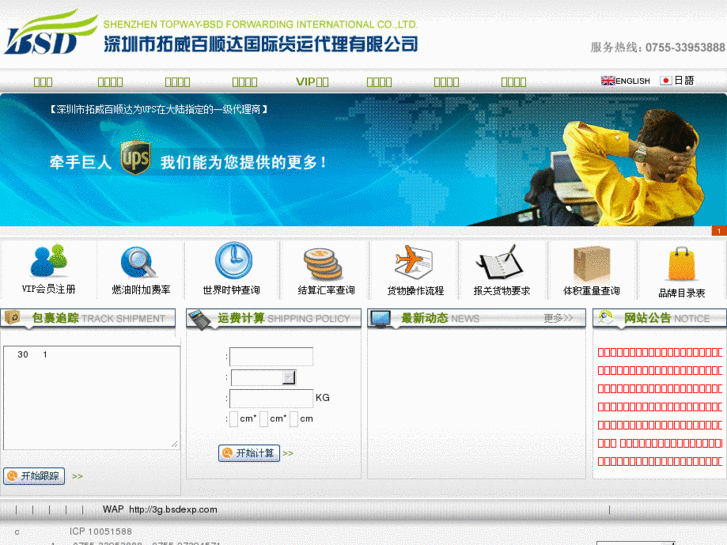Focus the weight field labeled KG
727x545 pixels.
click(x=271, y=398)
